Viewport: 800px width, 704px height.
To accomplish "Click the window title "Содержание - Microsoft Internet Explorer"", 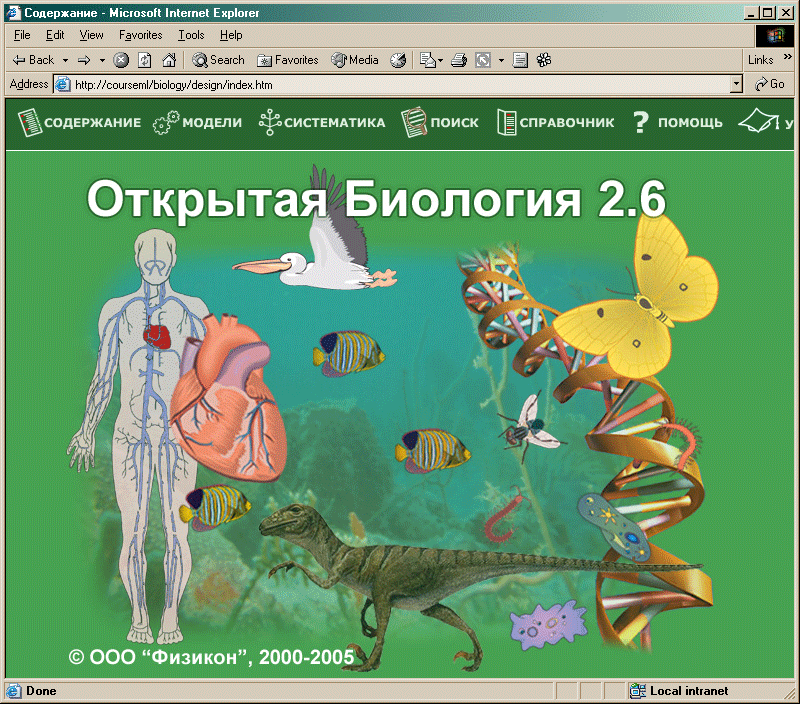I will pyautogui.click(x=142, y=13).
